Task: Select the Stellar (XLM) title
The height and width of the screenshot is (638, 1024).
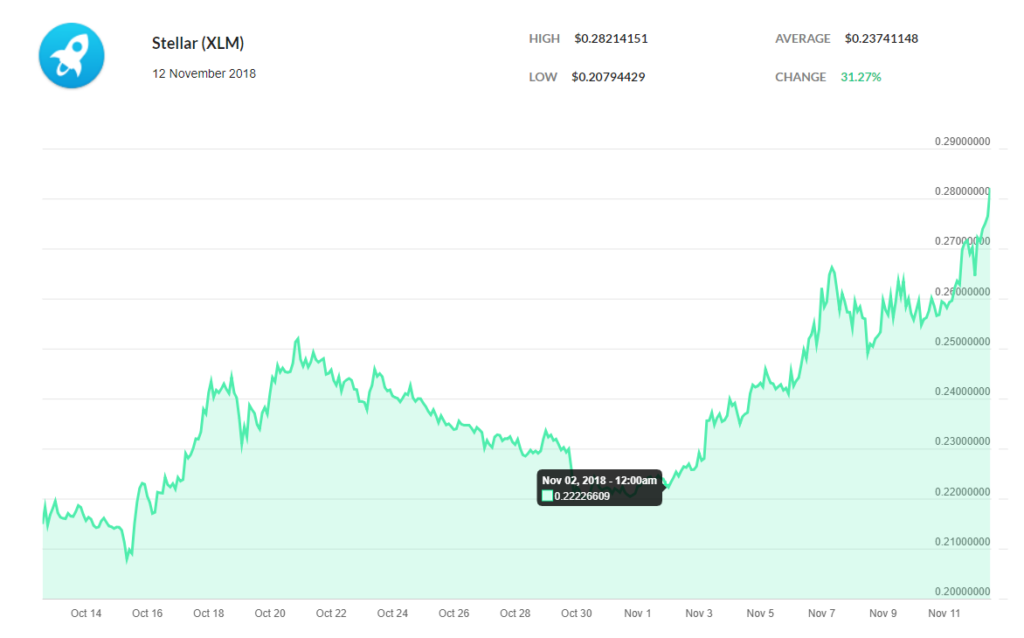Action: [x=196, y=43]
